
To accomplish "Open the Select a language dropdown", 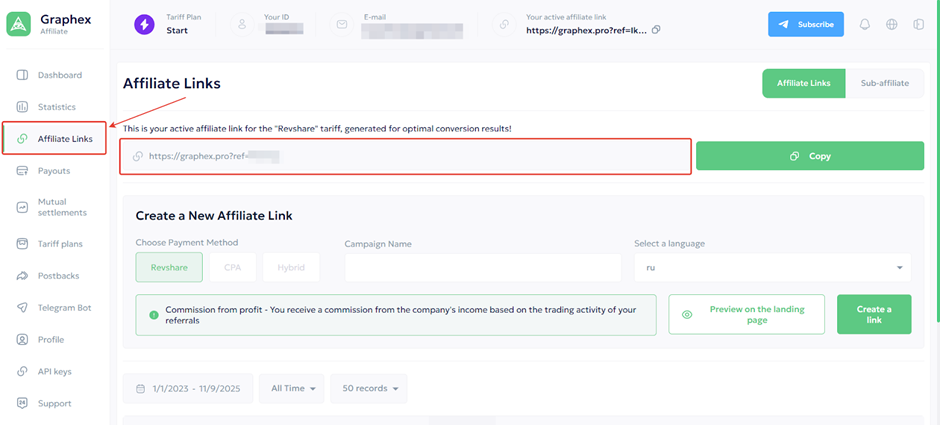I will [x=772, y=268].
